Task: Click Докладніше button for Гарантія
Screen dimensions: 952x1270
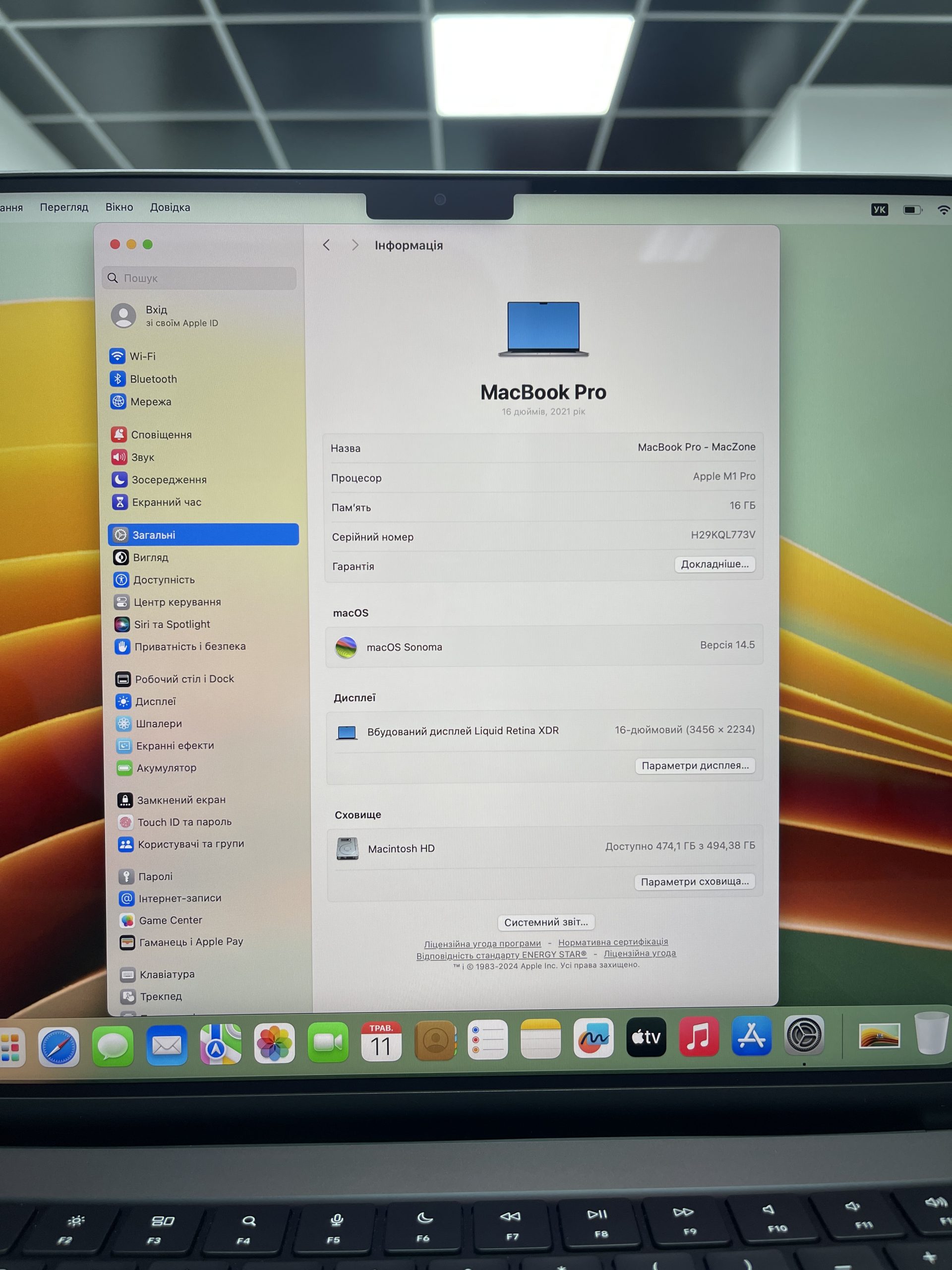Action: click(714, 564)
